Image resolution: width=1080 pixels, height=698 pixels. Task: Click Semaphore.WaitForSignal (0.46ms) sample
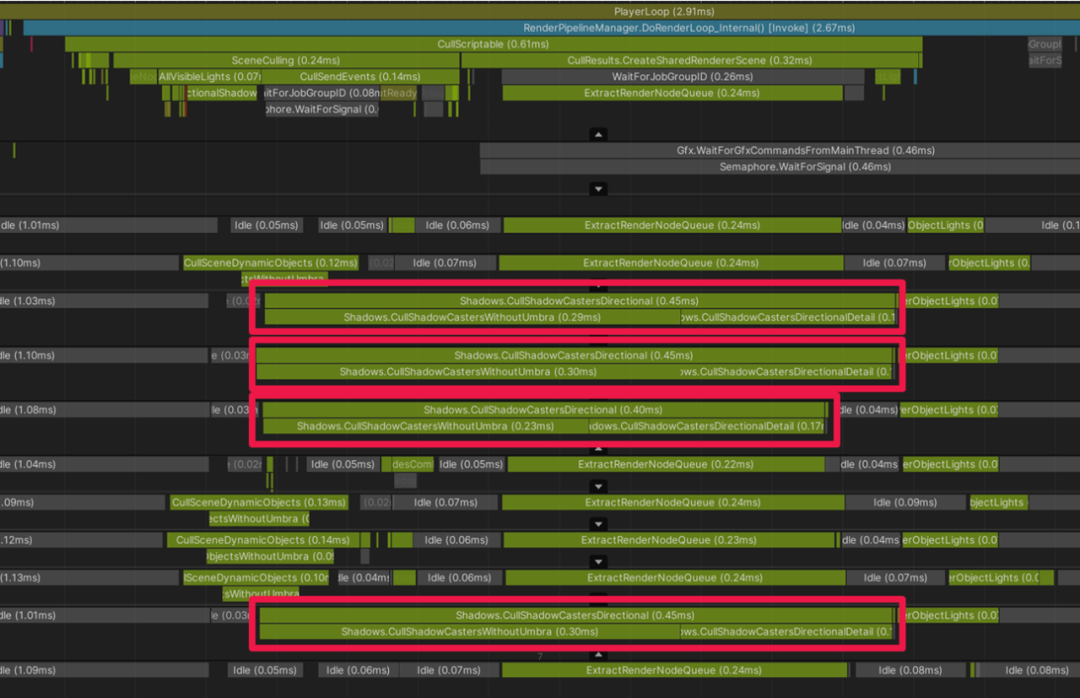pos(780,167)
